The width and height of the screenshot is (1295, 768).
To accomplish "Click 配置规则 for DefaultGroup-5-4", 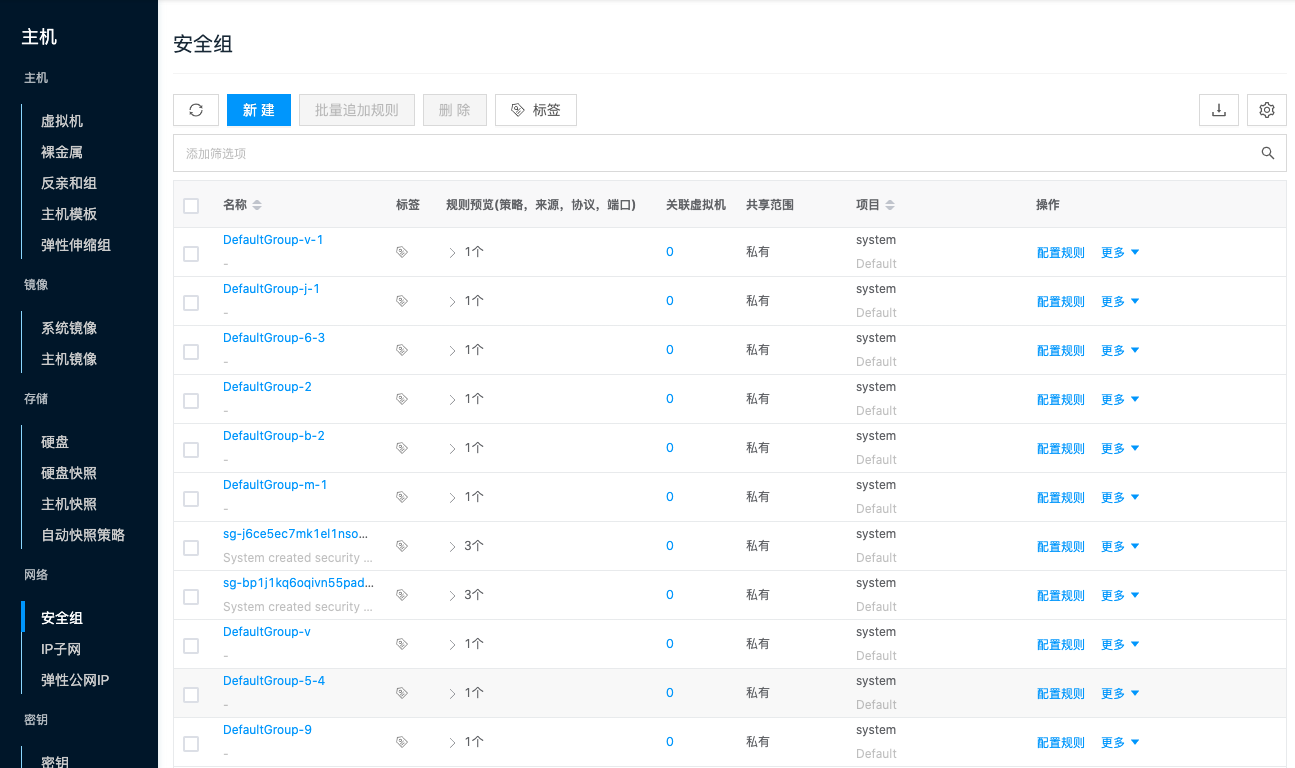I will (x=1060, y=694).
